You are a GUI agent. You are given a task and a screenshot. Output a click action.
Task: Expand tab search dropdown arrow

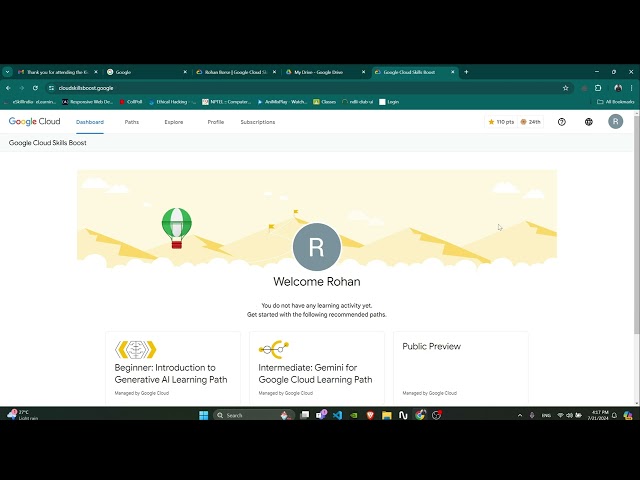pyautogui.click(x=7, y=72)
